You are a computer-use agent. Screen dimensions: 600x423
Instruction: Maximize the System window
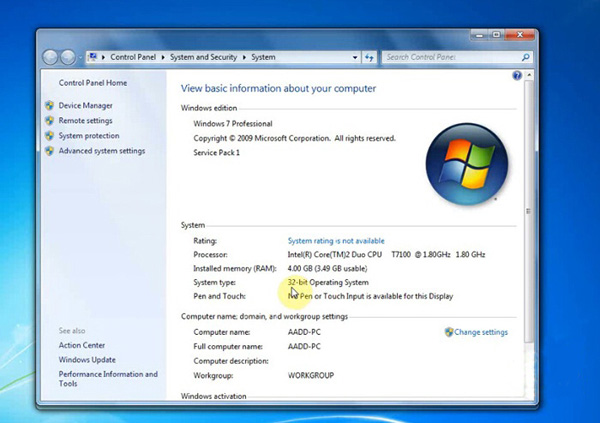coord(496,35)
